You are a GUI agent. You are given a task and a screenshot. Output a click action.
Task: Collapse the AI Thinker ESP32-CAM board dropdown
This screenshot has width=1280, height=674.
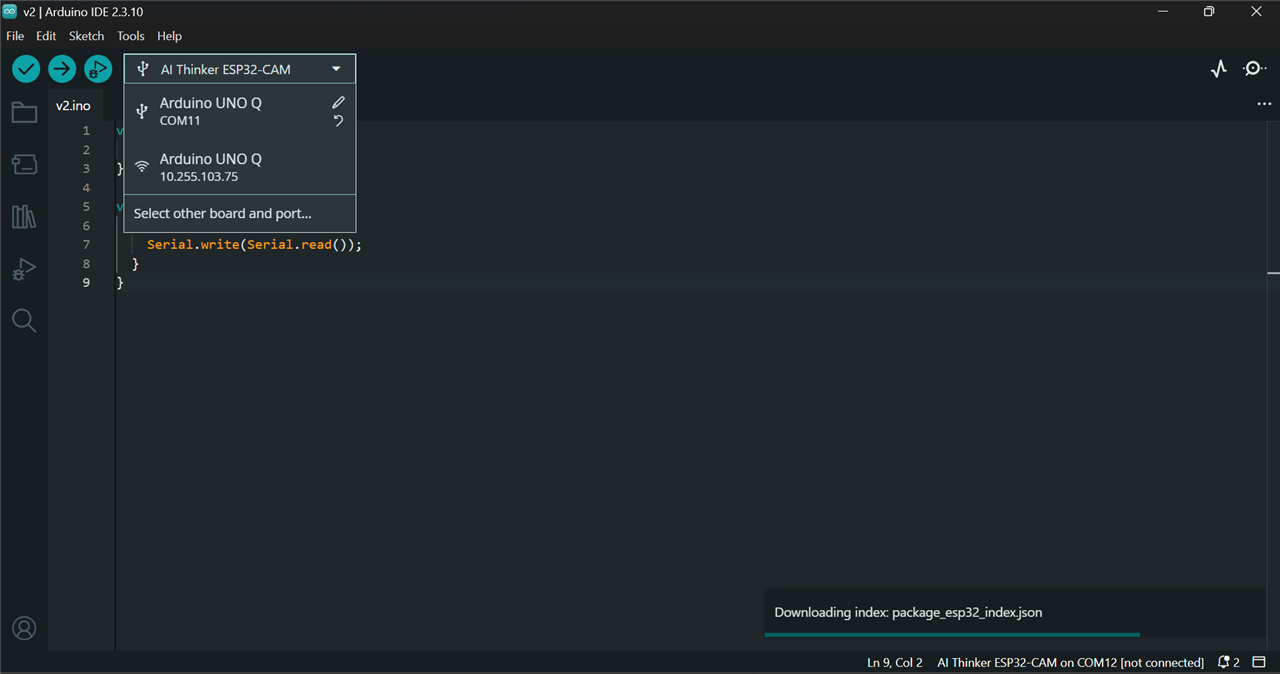[240, 69]
